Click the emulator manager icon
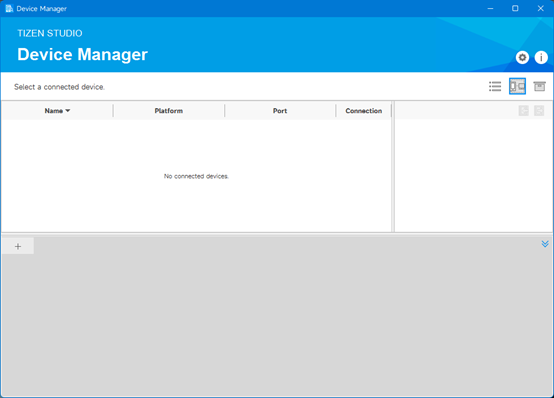The height and width of the screenshot is (398, 554). coord(540,86)
